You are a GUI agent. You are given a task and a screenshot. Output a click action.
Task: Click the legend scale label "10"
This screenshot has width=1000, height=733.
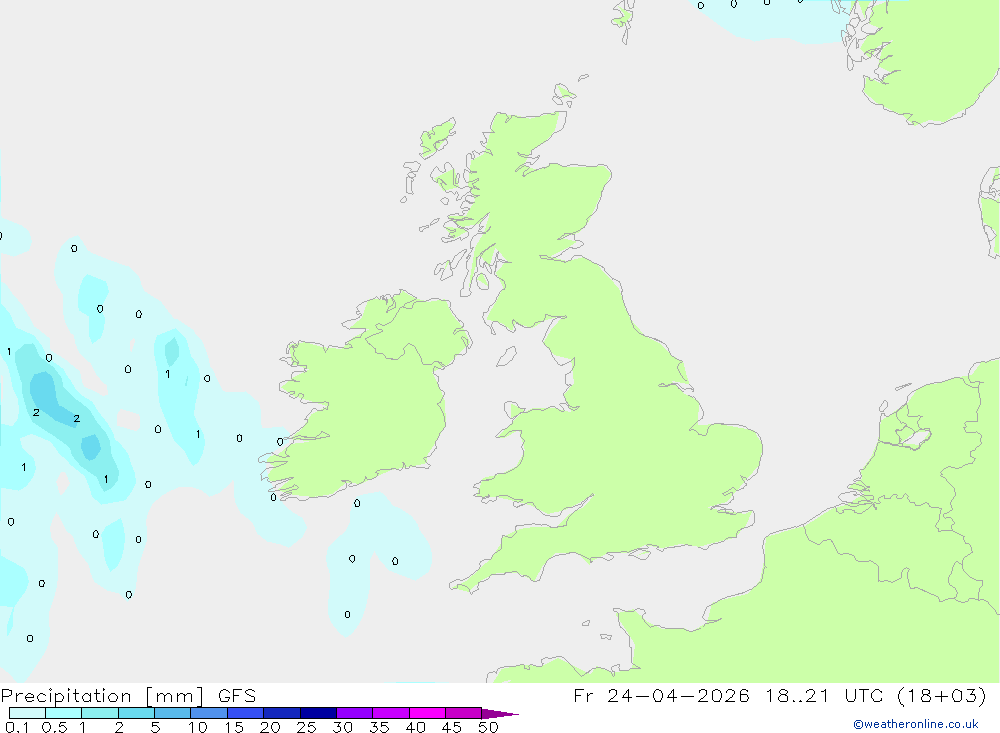tap(198, 727)
